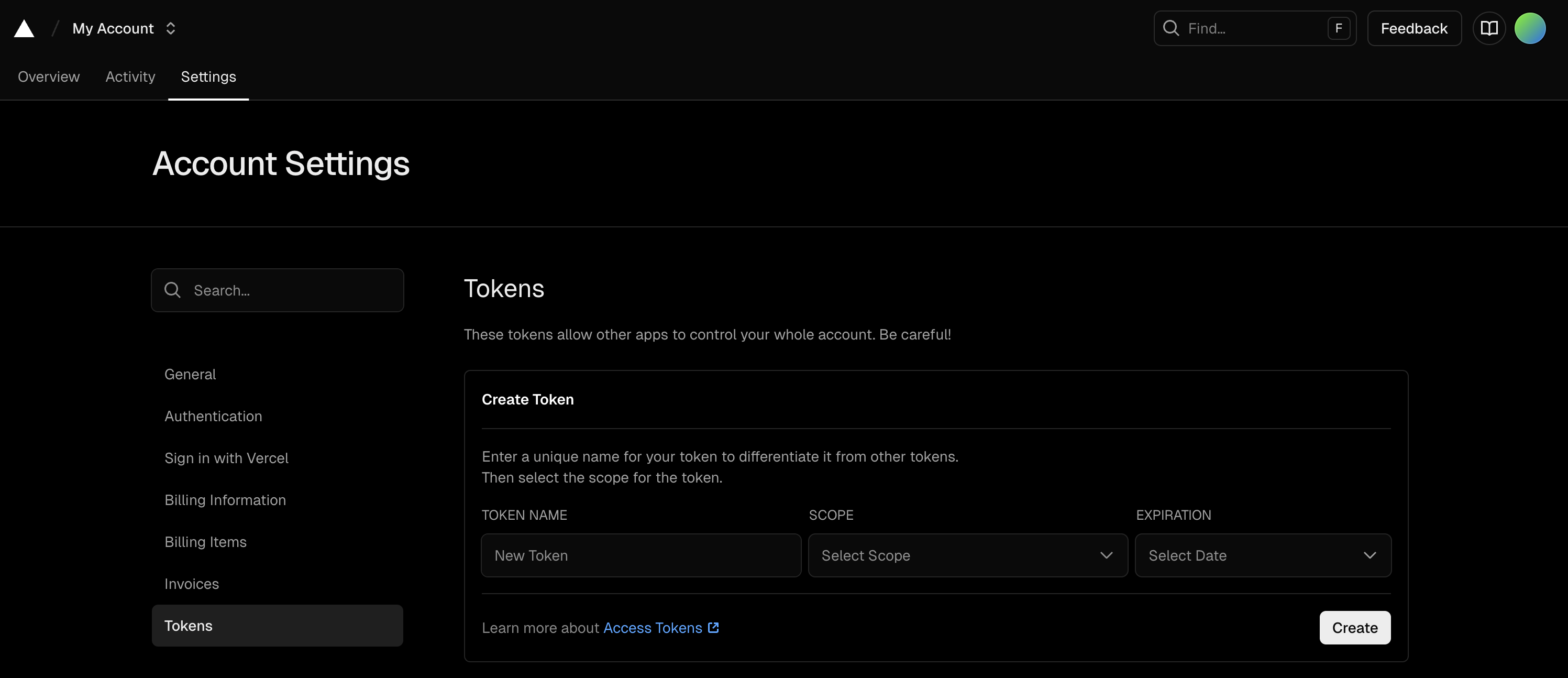Open Billing Information settings
1568x678 pixels.
coord(225,499)
